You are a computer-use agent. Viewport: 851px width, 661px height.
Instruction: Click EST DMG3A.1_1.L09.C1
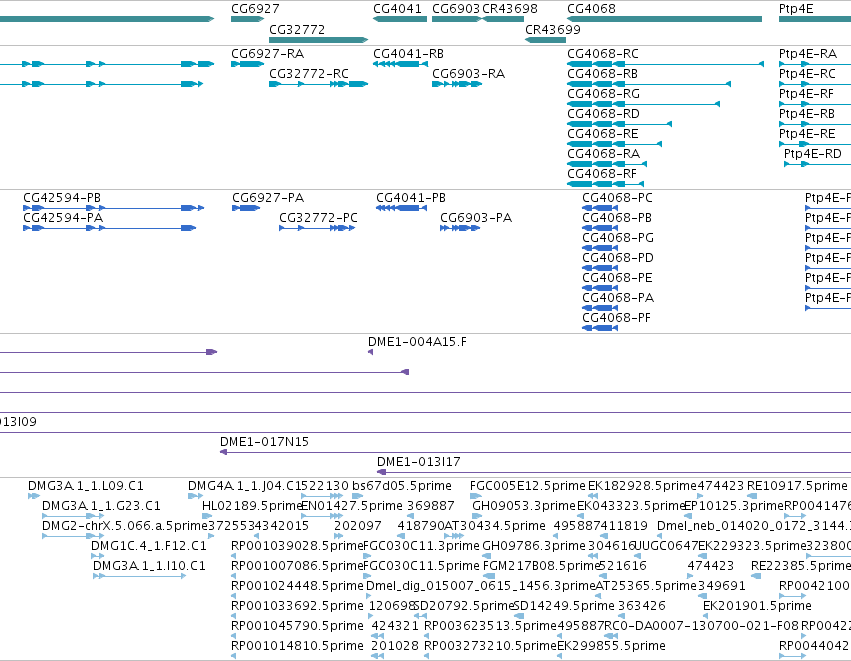pyautogui.click(x=86, y=486)
